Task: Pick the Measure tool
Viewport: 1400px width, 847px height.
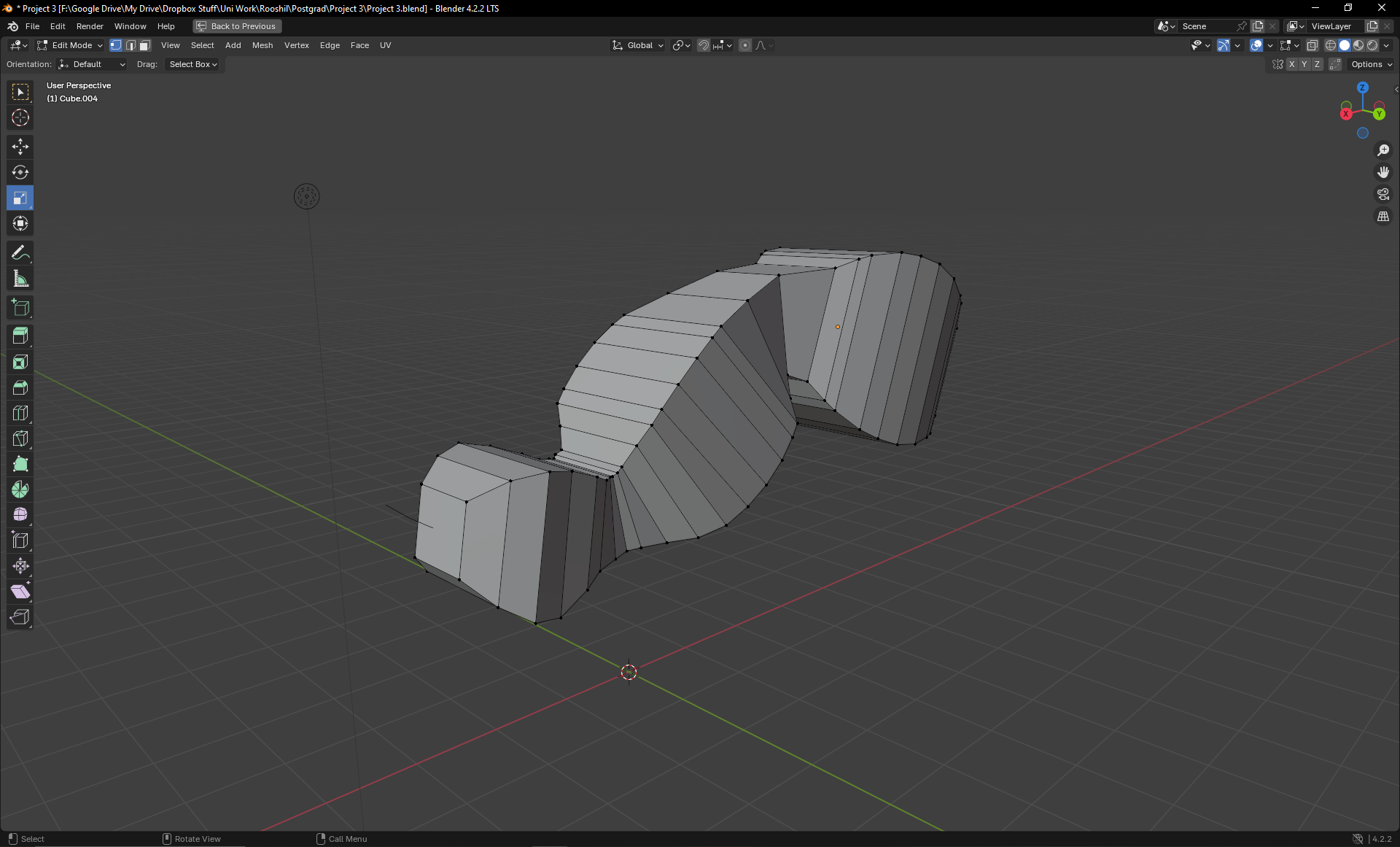Action: coord(20,279)
